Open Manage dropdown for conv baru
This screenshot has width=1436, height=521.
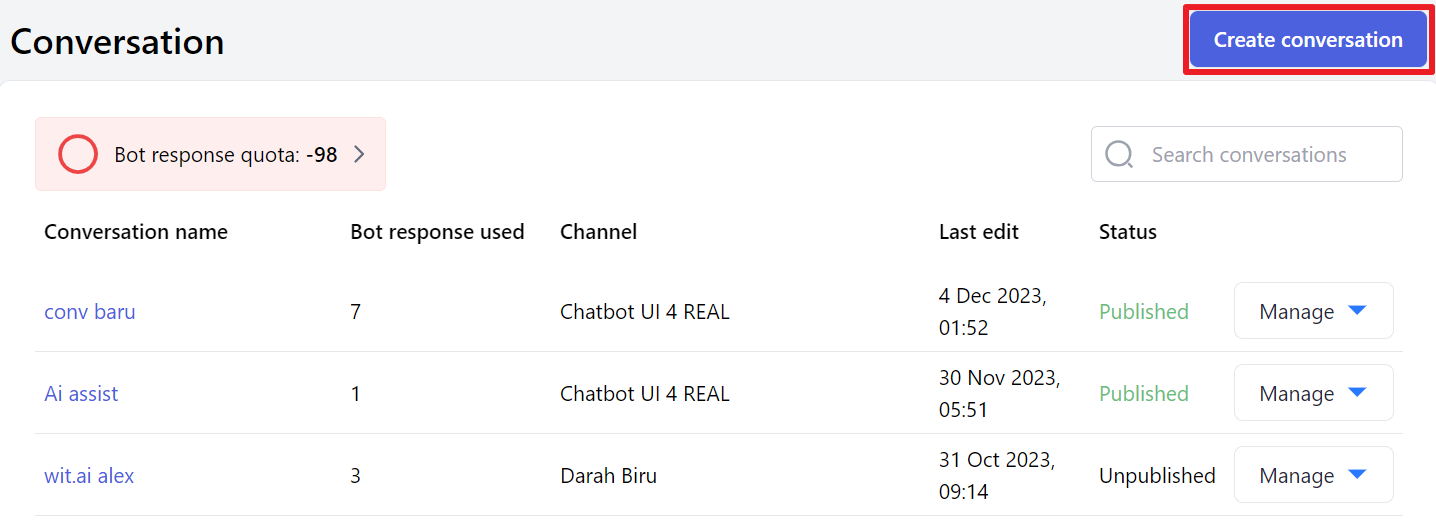click(1313, 311)
